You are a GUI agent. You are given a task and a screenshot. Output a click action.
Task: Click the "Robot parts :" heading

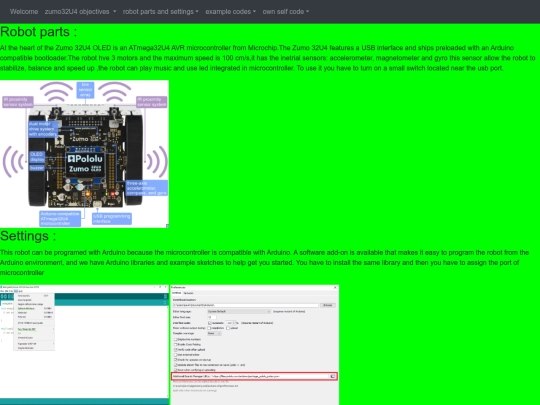pyautogui.click(x=39, y=32)
